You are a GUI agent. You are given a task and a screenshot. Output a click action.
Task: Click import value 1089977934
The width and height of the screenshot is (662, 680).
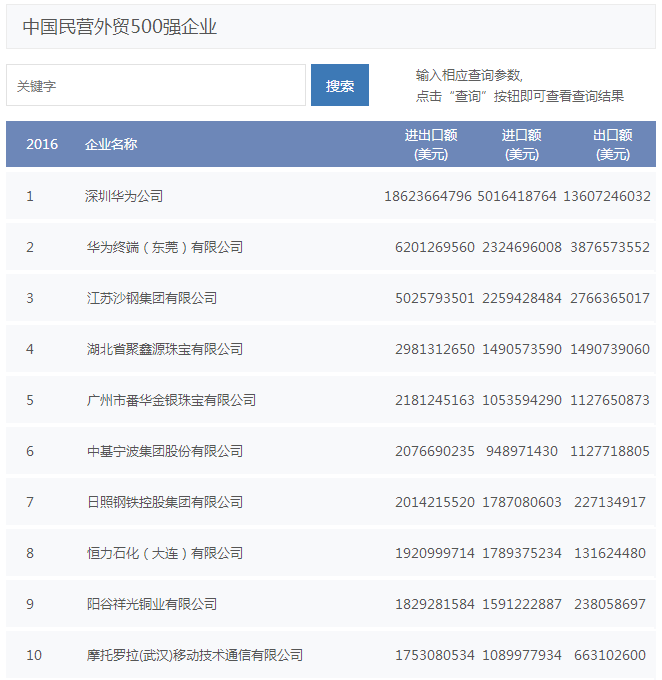(x=522, y=655)
